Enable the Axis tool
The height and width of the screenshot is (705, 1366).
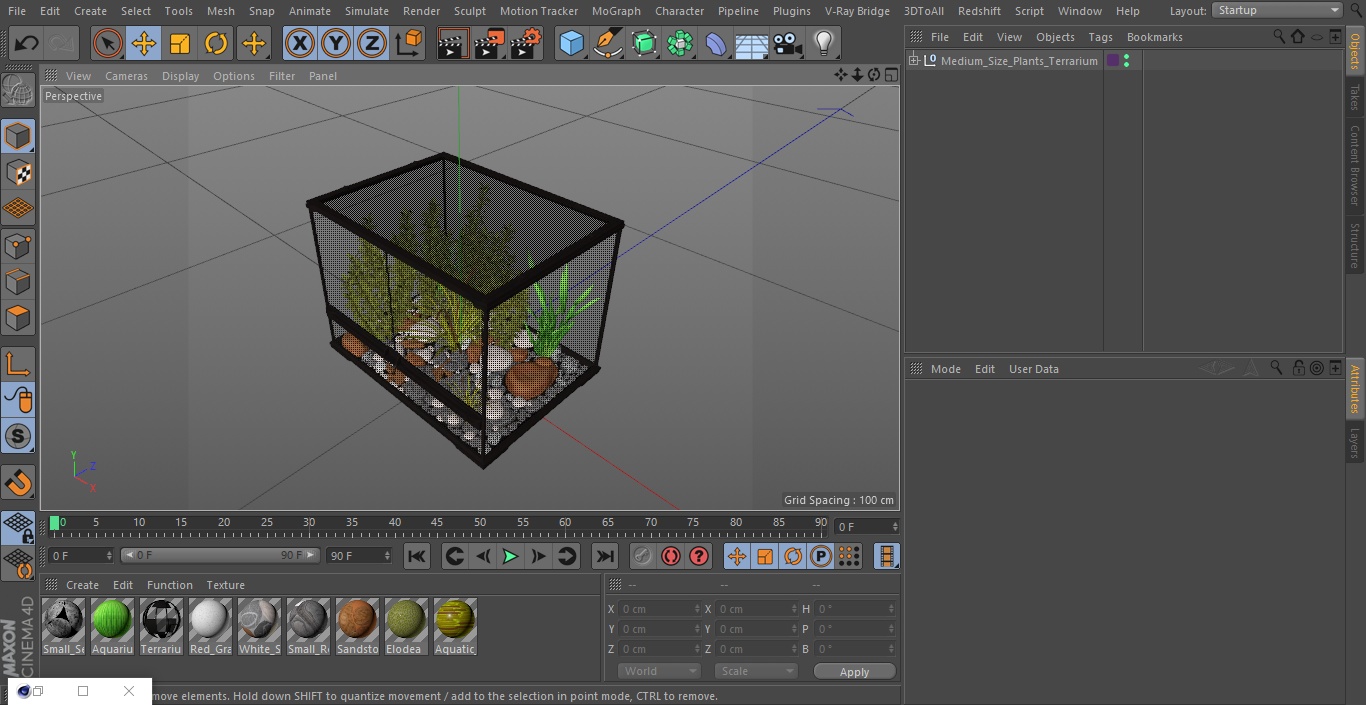tap(18, 363)
